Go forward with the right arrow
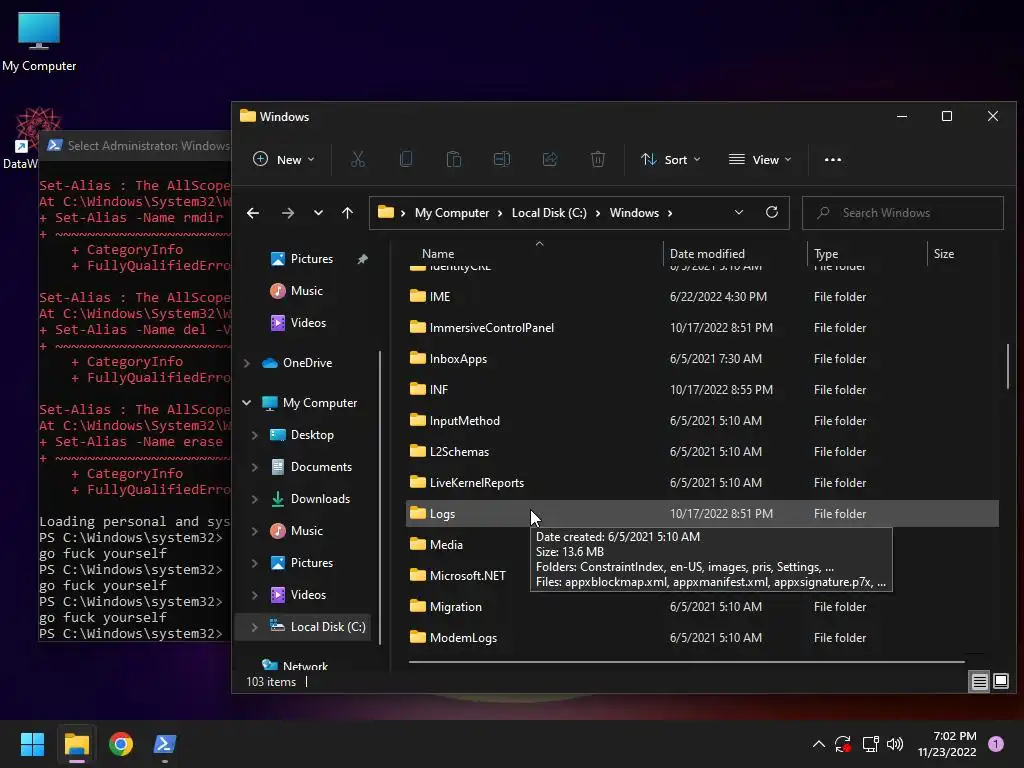 pos(287,213)
